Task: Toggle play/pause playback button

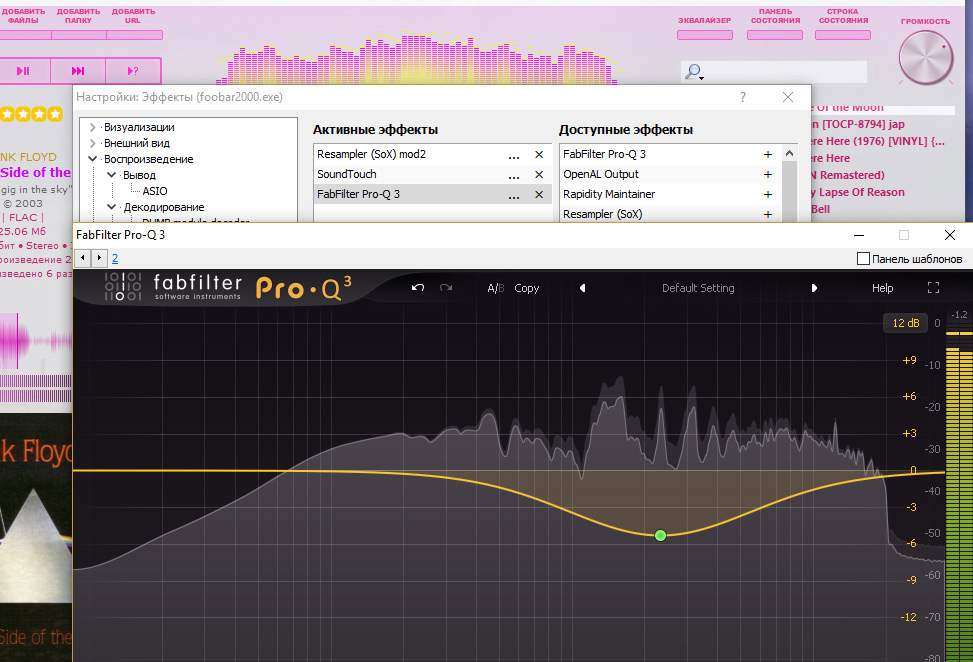Action: pyautogui.click(x=23, y=71)
